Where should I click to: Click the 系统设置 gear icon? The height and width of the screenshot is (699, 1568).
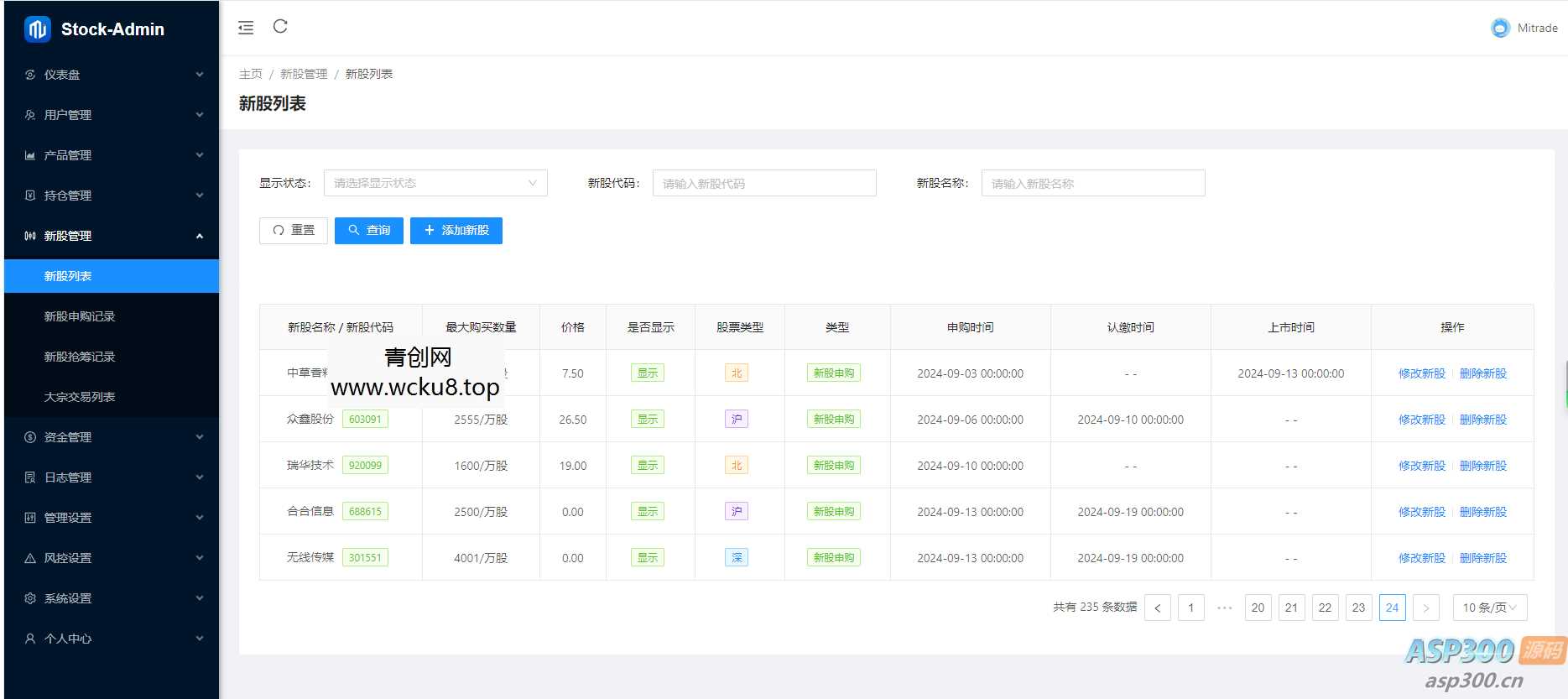30,598
